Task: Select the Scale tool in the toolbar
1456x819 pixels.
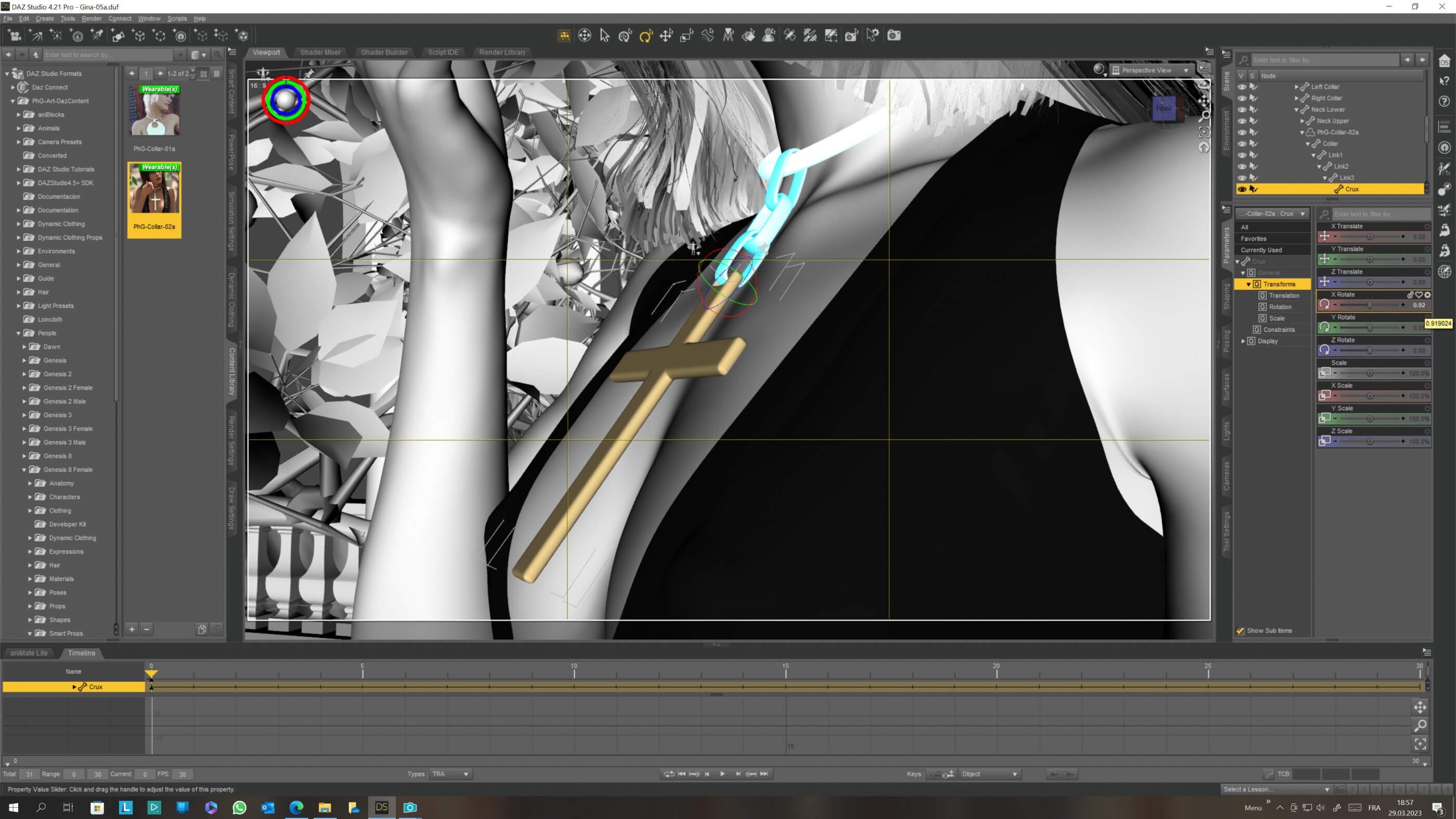Action: tap(686, 35)
